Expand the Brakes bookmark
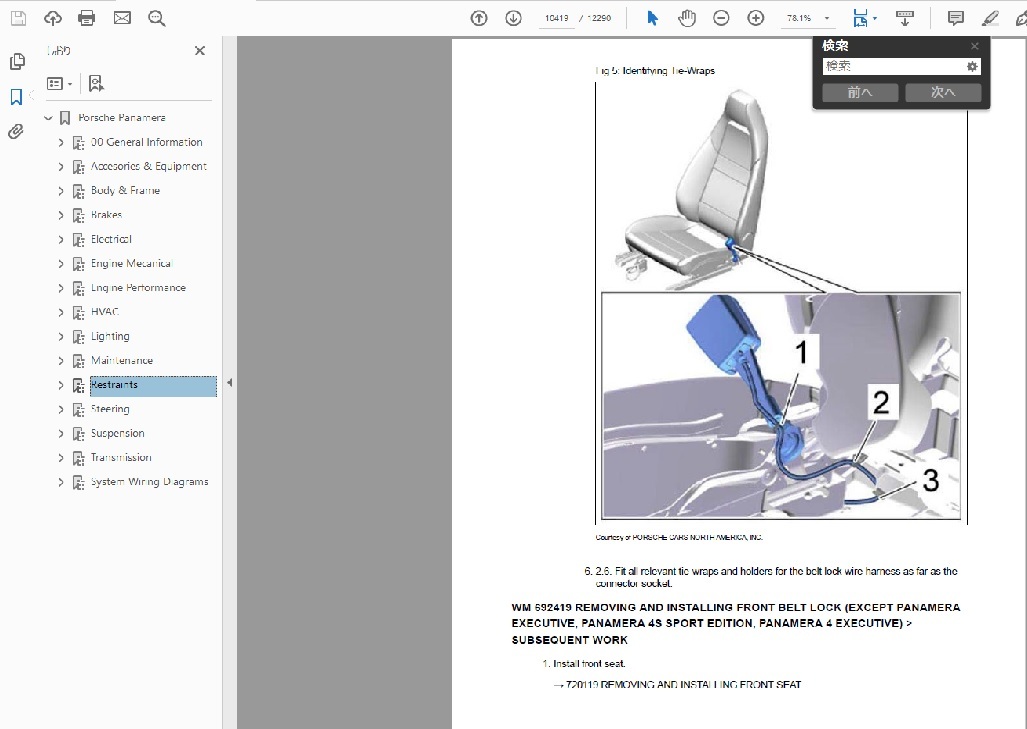Image resolution: width=1027 pixels, height=729 pixels. click(61, 215)
